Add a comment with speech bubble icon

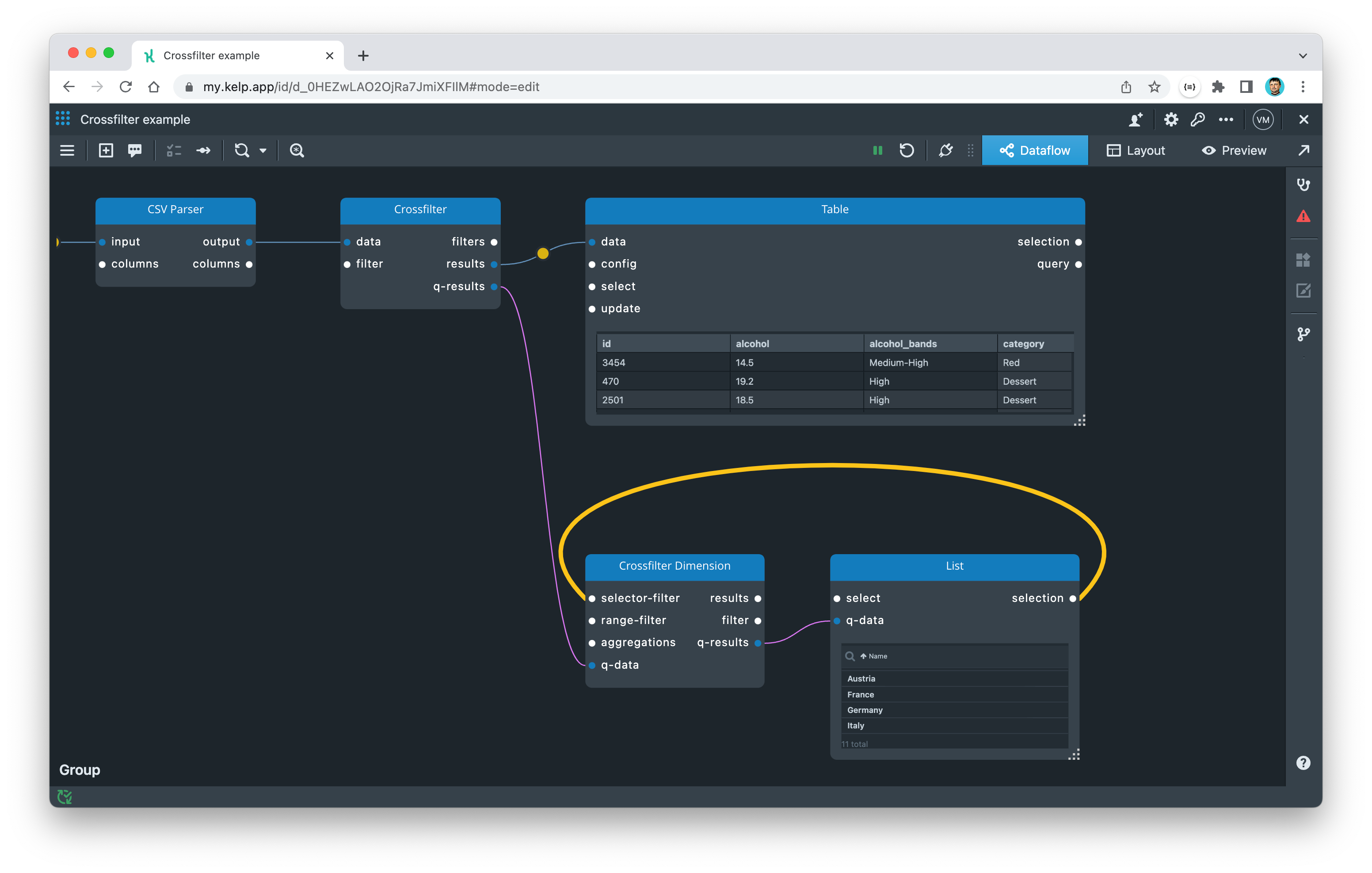click(x=135, y=150)
